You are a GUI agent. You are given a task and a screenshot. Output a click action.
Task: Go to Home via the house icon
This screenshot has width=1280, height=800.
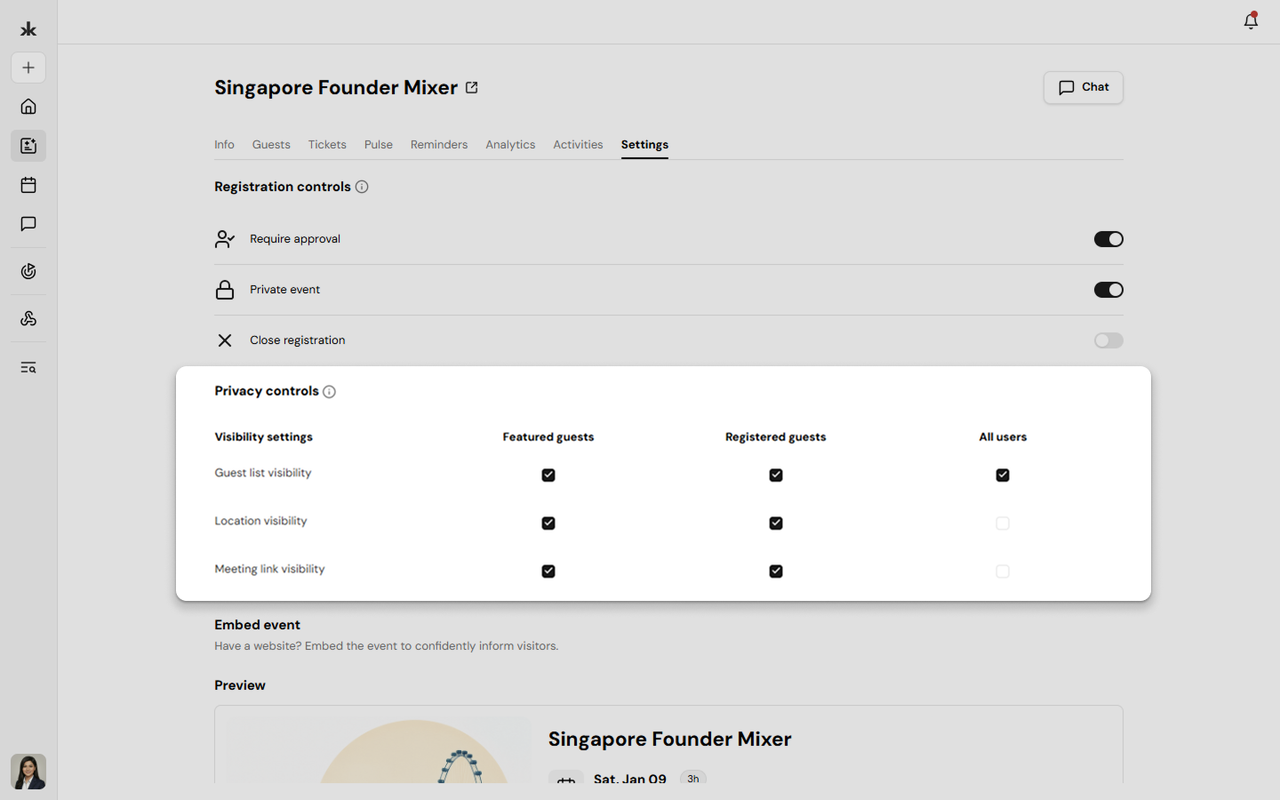pyautogui.click(x=28, y=107)
